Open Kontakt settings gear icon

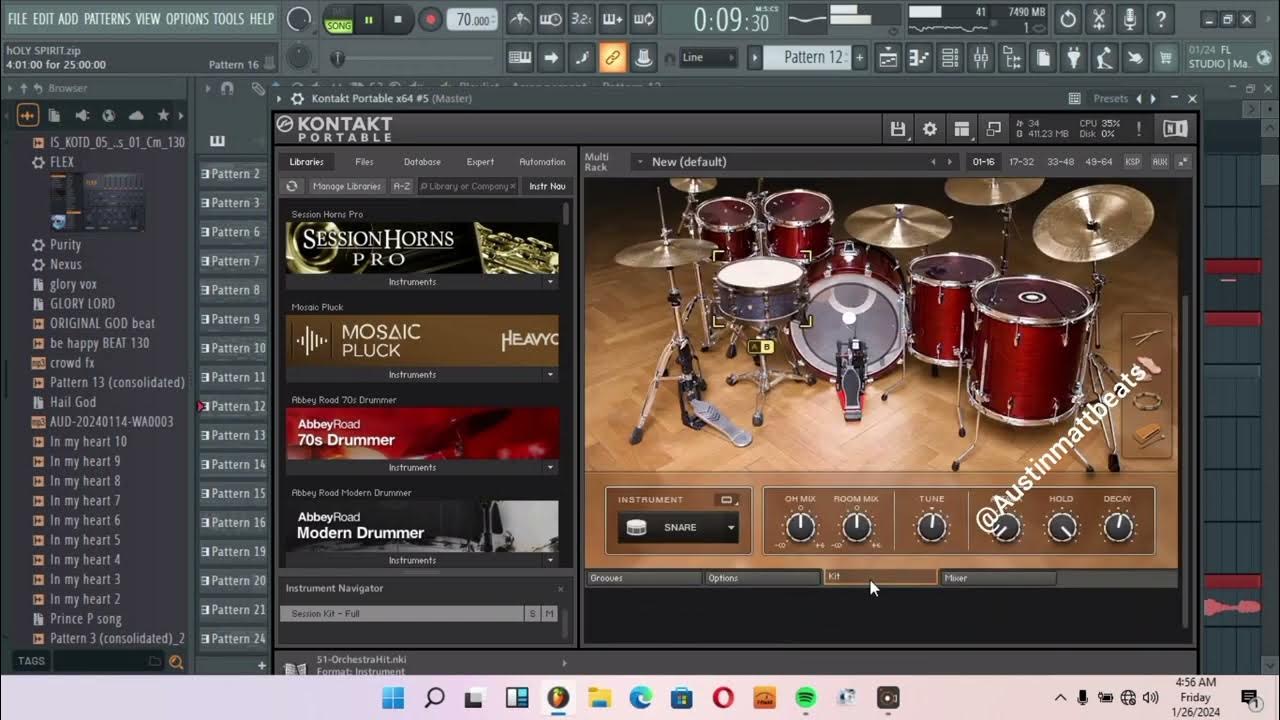[x=930, y=129]
